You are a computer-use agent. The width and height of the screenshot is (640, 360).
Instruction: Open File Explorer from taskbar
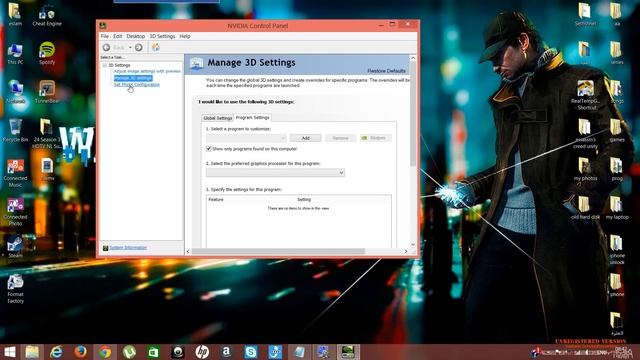32,352
